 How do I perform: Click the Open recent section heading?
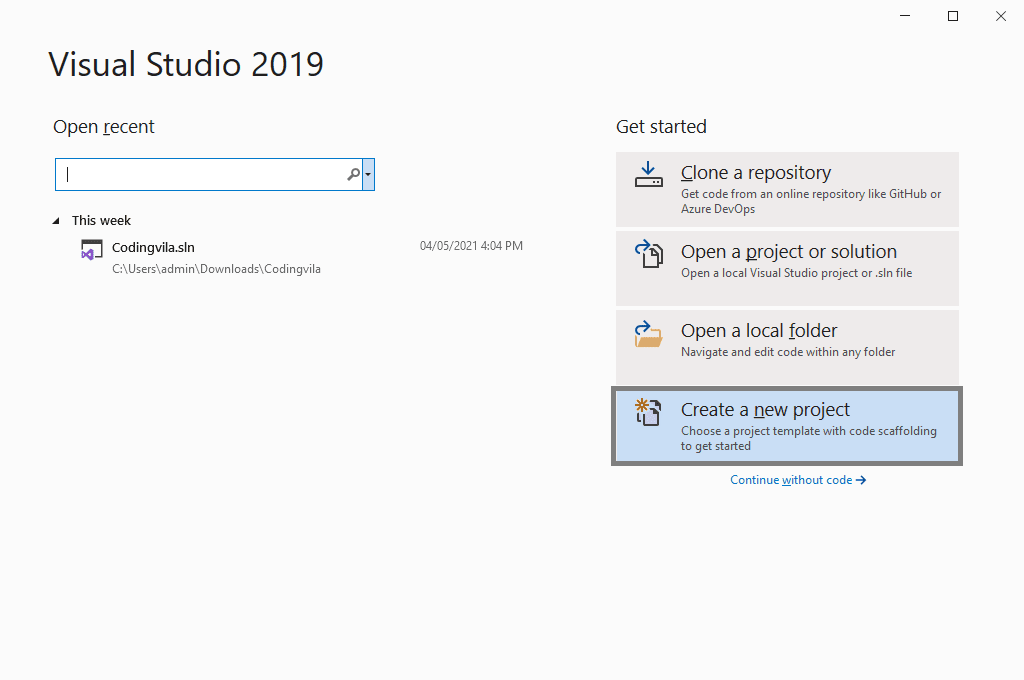point(104,126)
